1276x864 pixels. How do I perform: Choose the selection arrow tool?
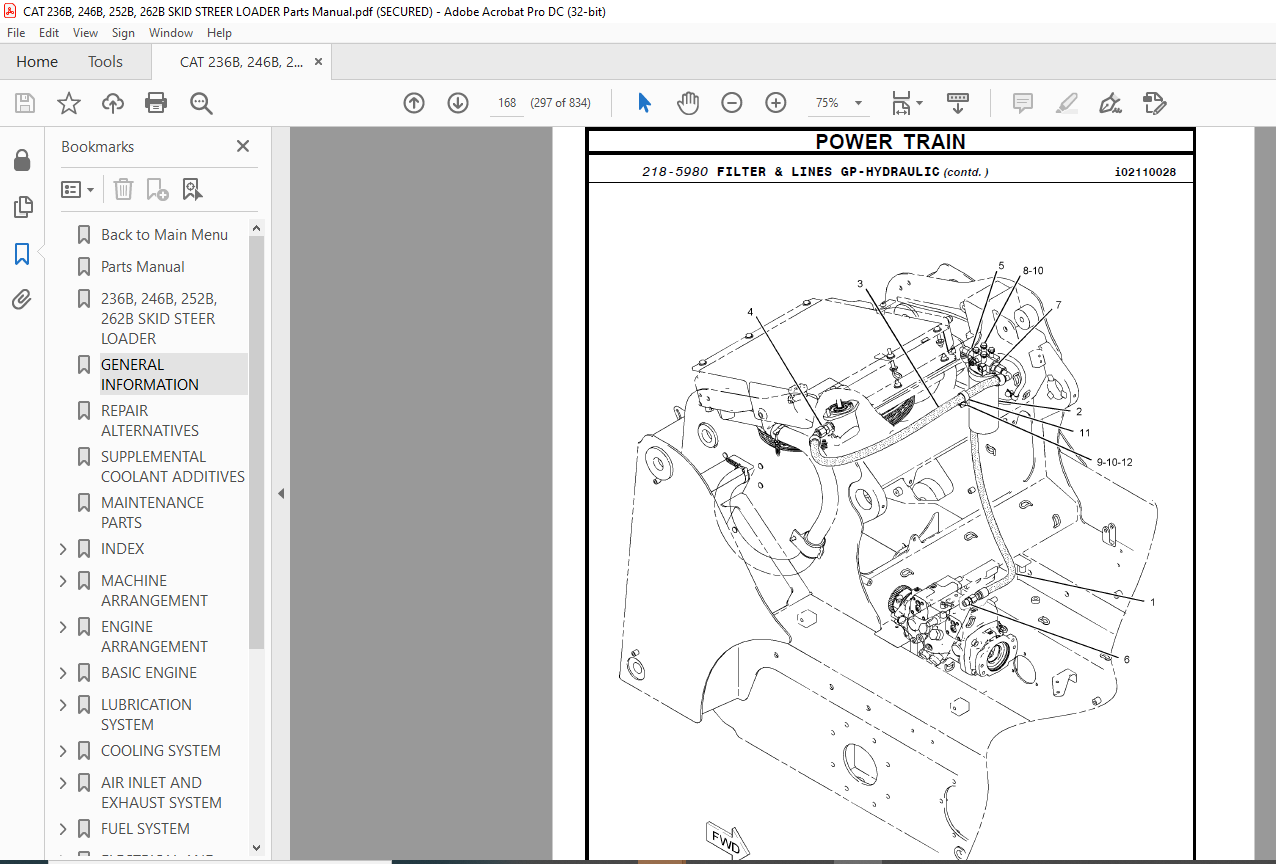point(644,103)
